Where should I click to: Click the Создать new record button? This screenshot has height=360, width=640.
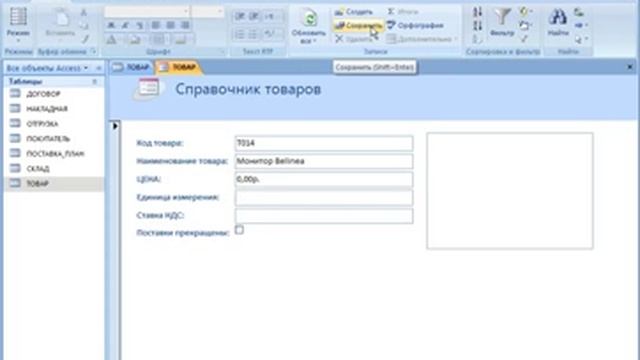353,12
